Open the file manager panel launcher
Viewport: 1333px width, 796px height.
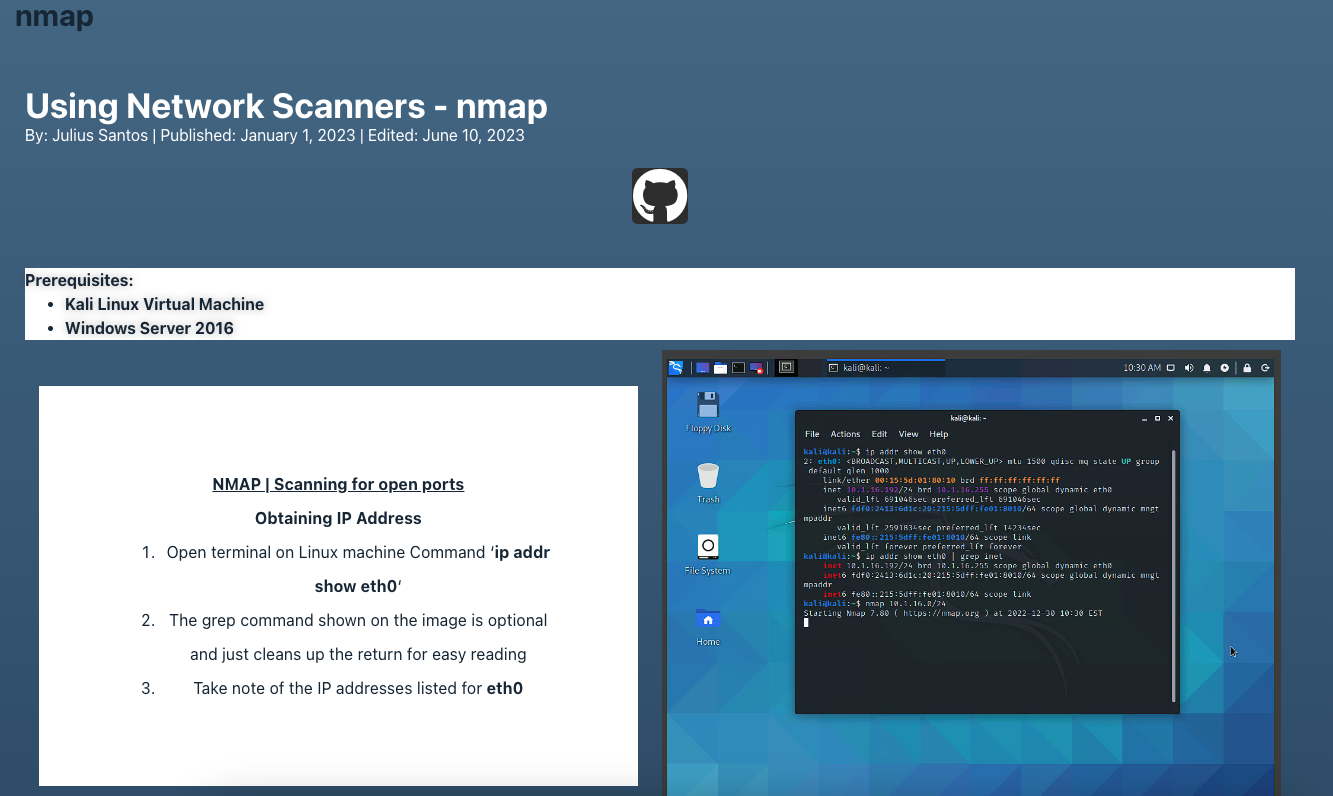[x=720, y=368]
